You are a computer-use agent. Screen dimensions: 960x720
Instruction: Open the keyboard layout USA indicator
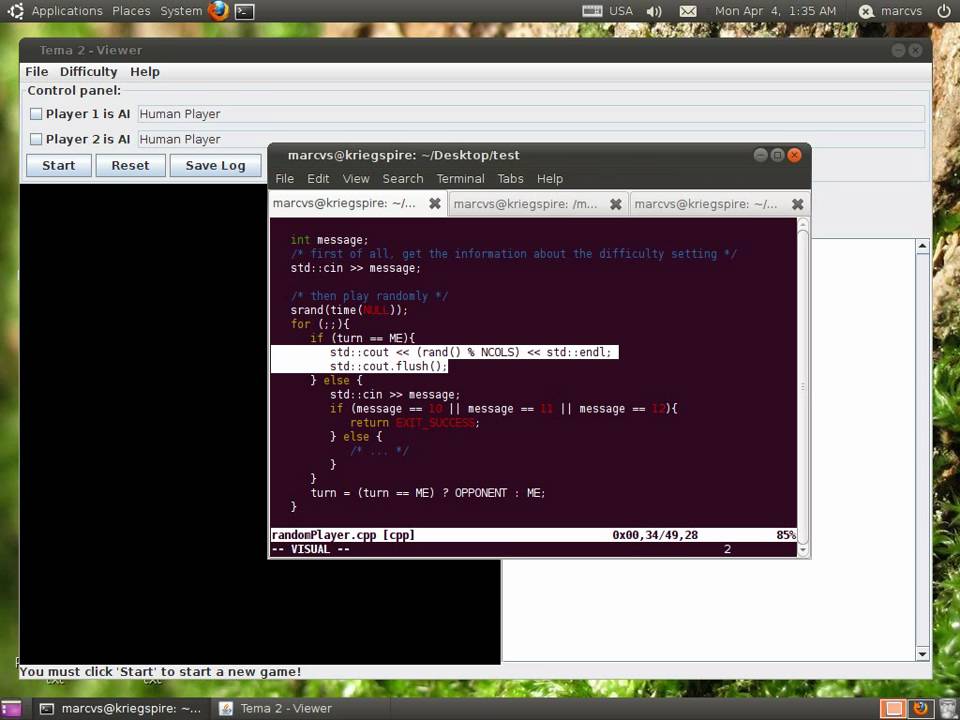pyautogui.click(x=607, y=11)
